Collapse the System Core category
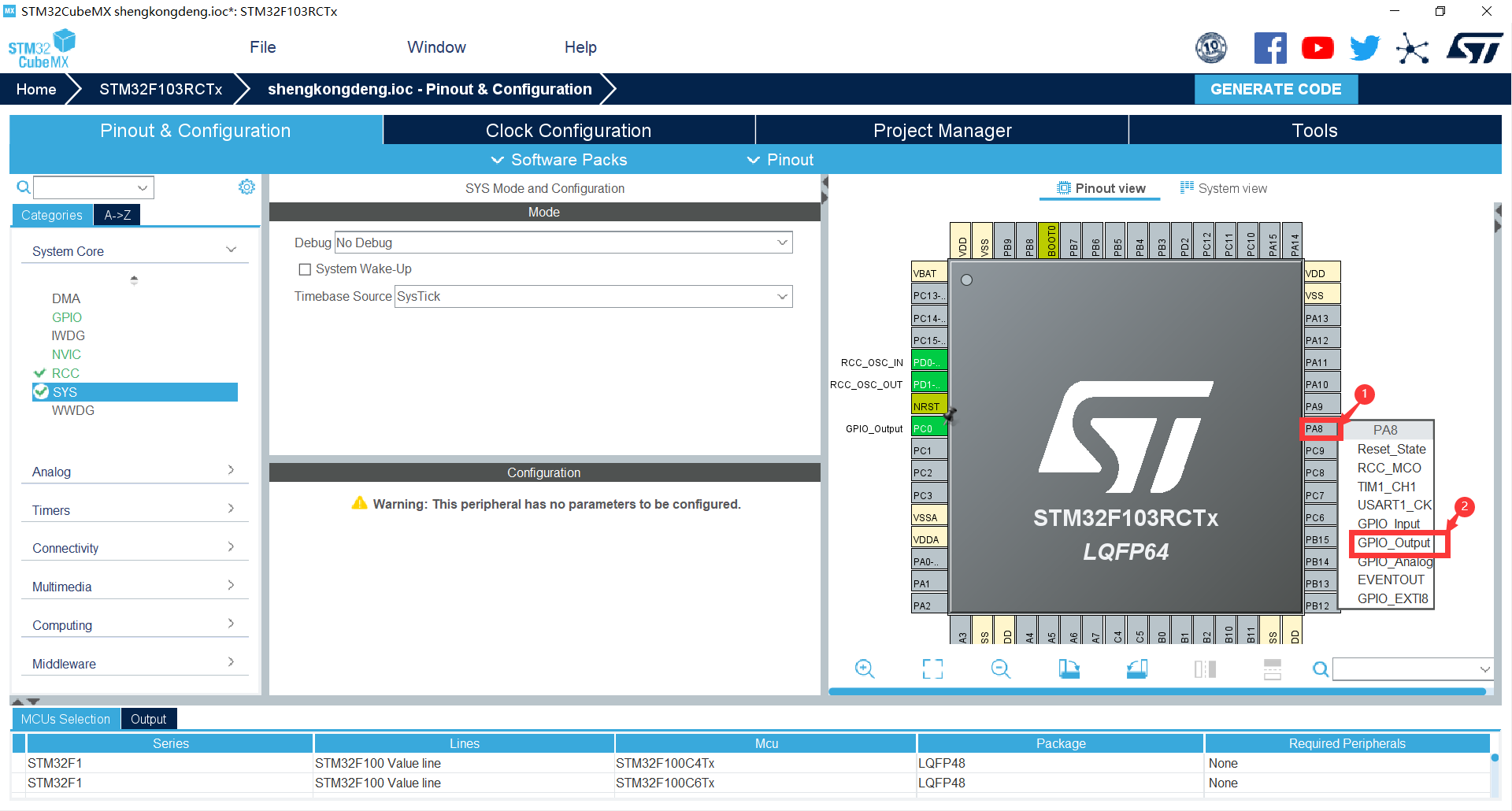The height and width of the screenshot is (811, 1512). 231,249
